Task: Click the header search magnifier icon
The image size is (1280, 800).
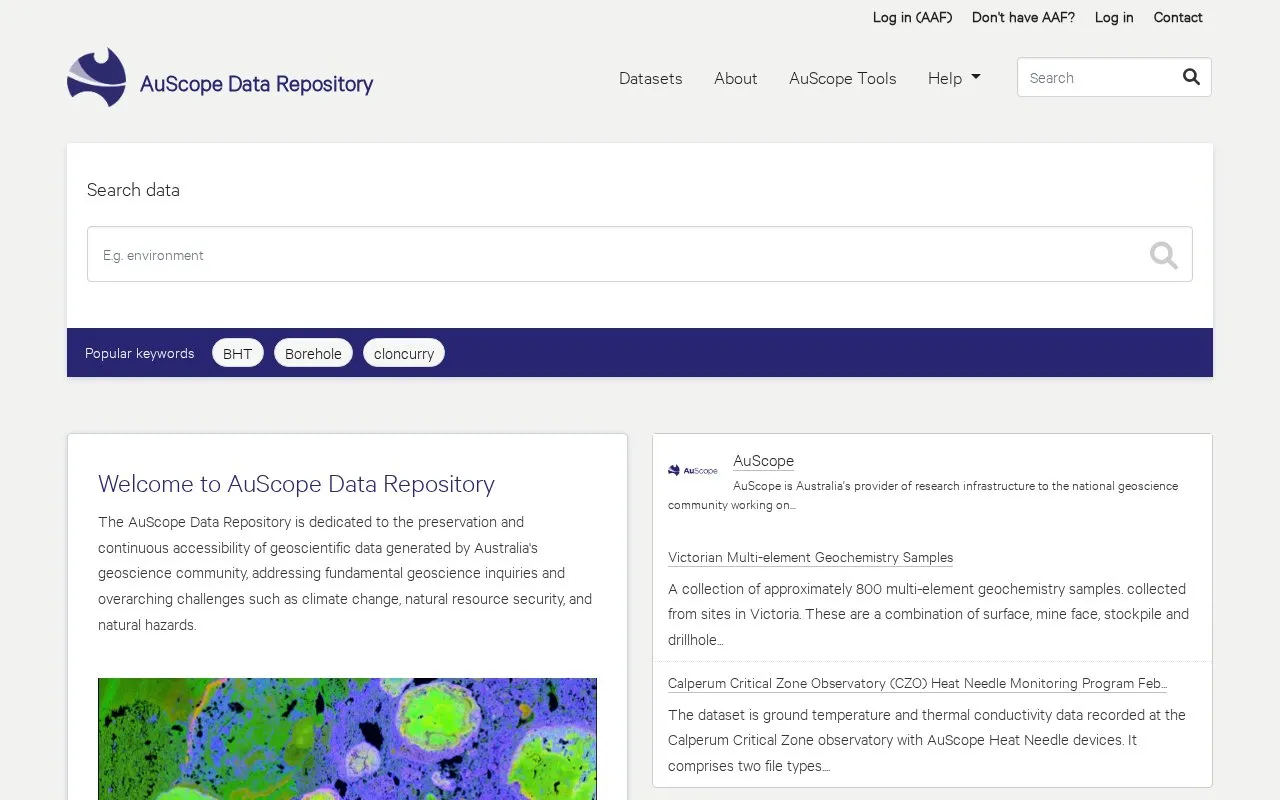Action: [x=1191, y=77]
